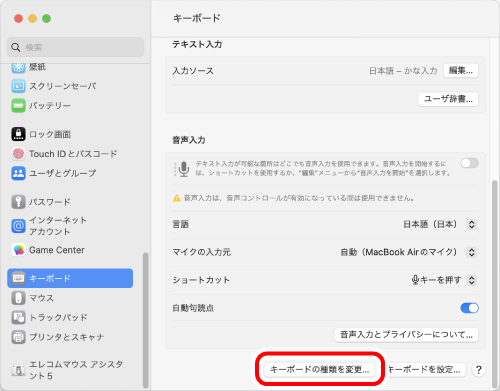Open Game Center icon in sidebar
The height and width of the screenshot is (391, 500).
[x=18, y=250]
